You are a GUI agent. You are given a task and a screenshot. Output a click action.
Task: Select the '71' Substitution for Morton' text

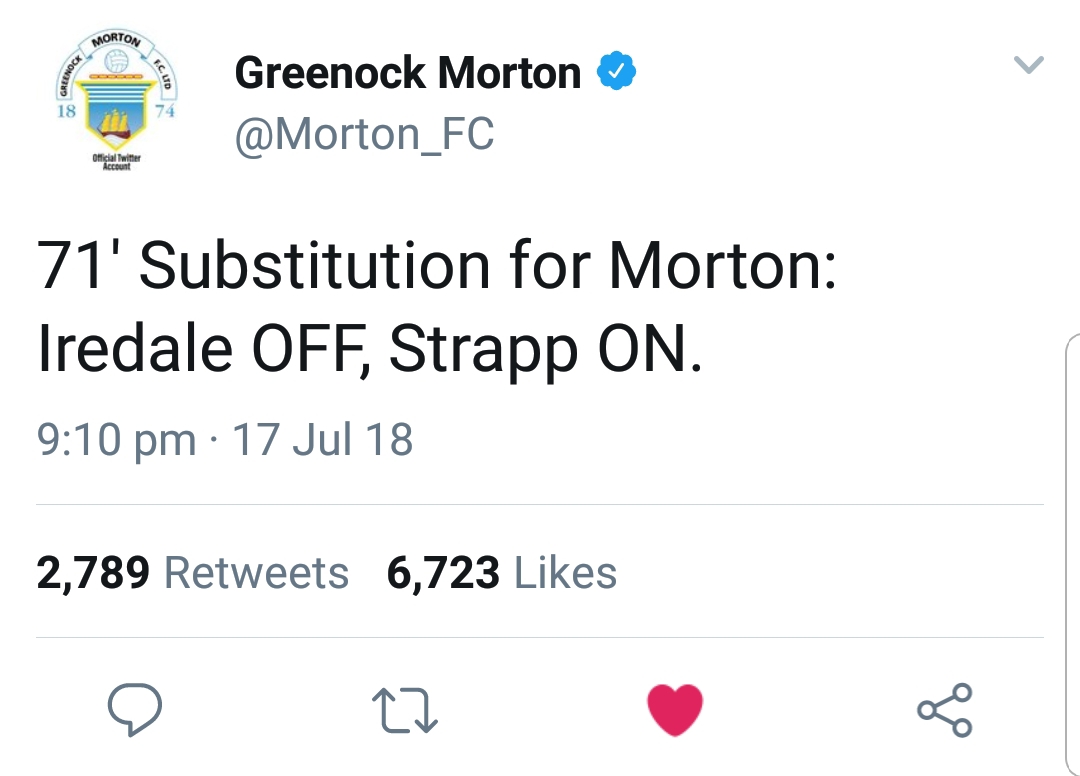point(437,265)
